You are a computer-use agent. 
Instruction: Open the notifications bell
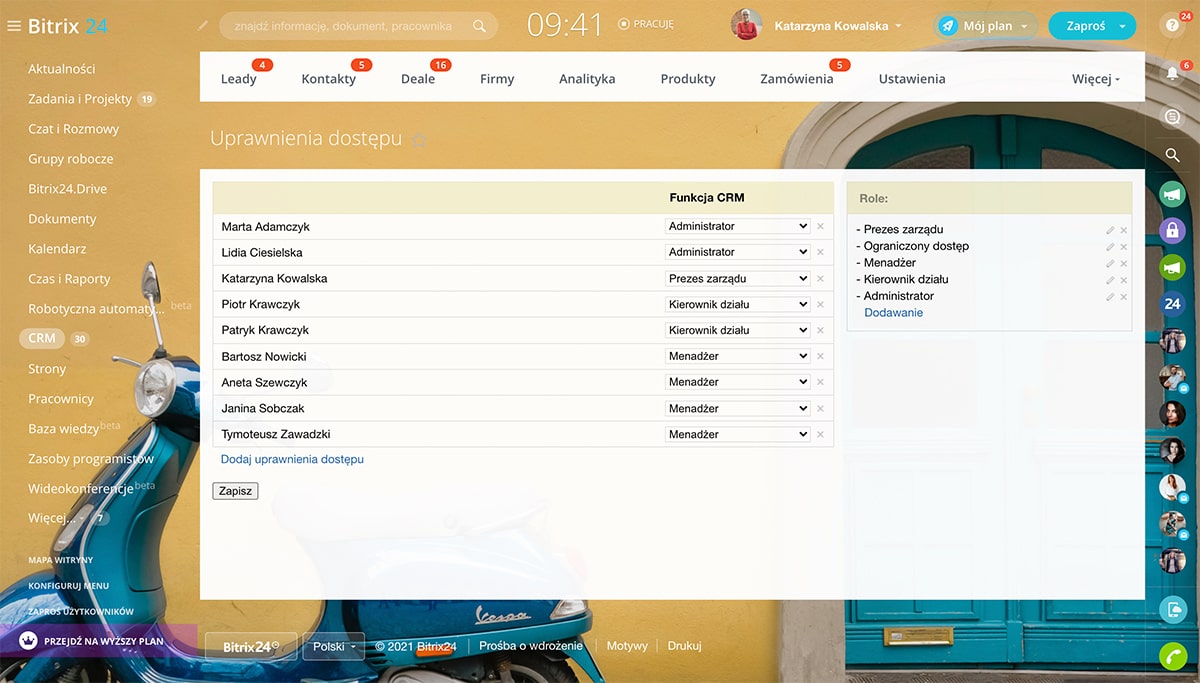1172,73
